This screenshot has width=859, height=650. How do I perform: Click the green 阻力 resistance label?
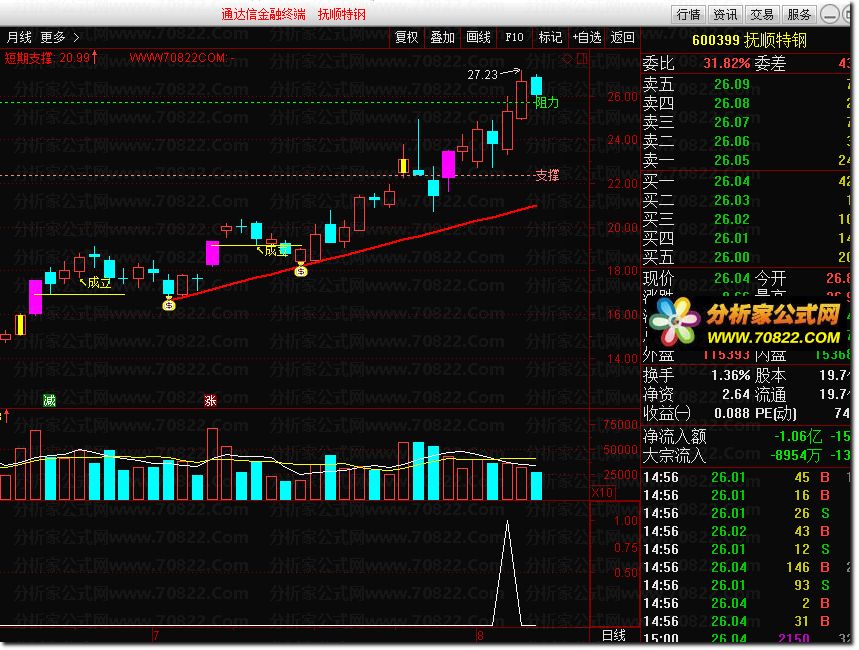tap(546, 102)
